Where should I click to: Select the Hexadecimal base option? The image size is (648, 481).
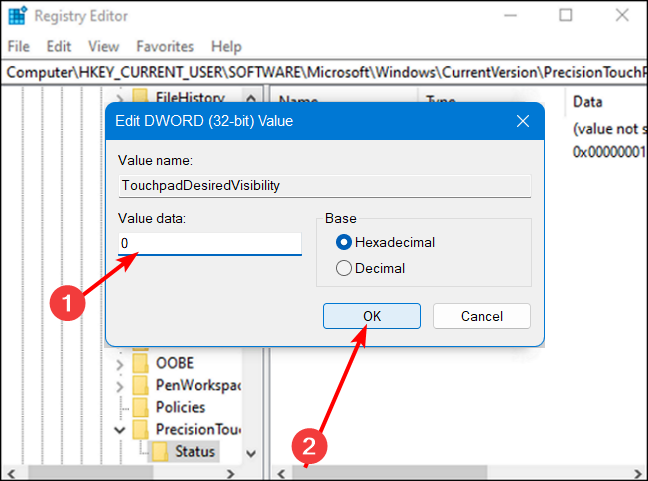(x=344, y=242)
